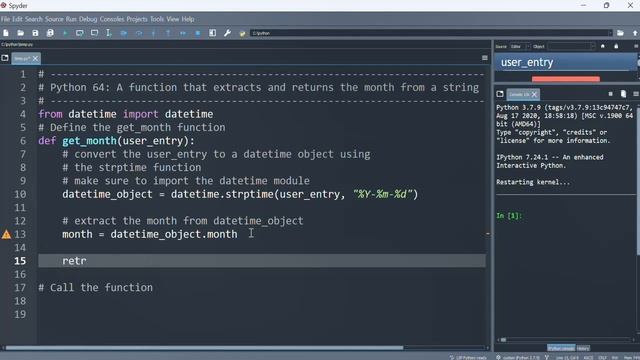Click the In [1]: console prompt
This screenshot has width=640, height=360.
509,216
